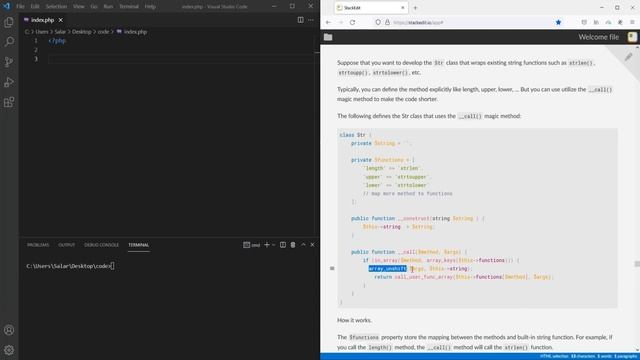Open the StackEdit menu logo button
Image resolution: width=640 pixels, height=360 pixels.
click(632, 37)
